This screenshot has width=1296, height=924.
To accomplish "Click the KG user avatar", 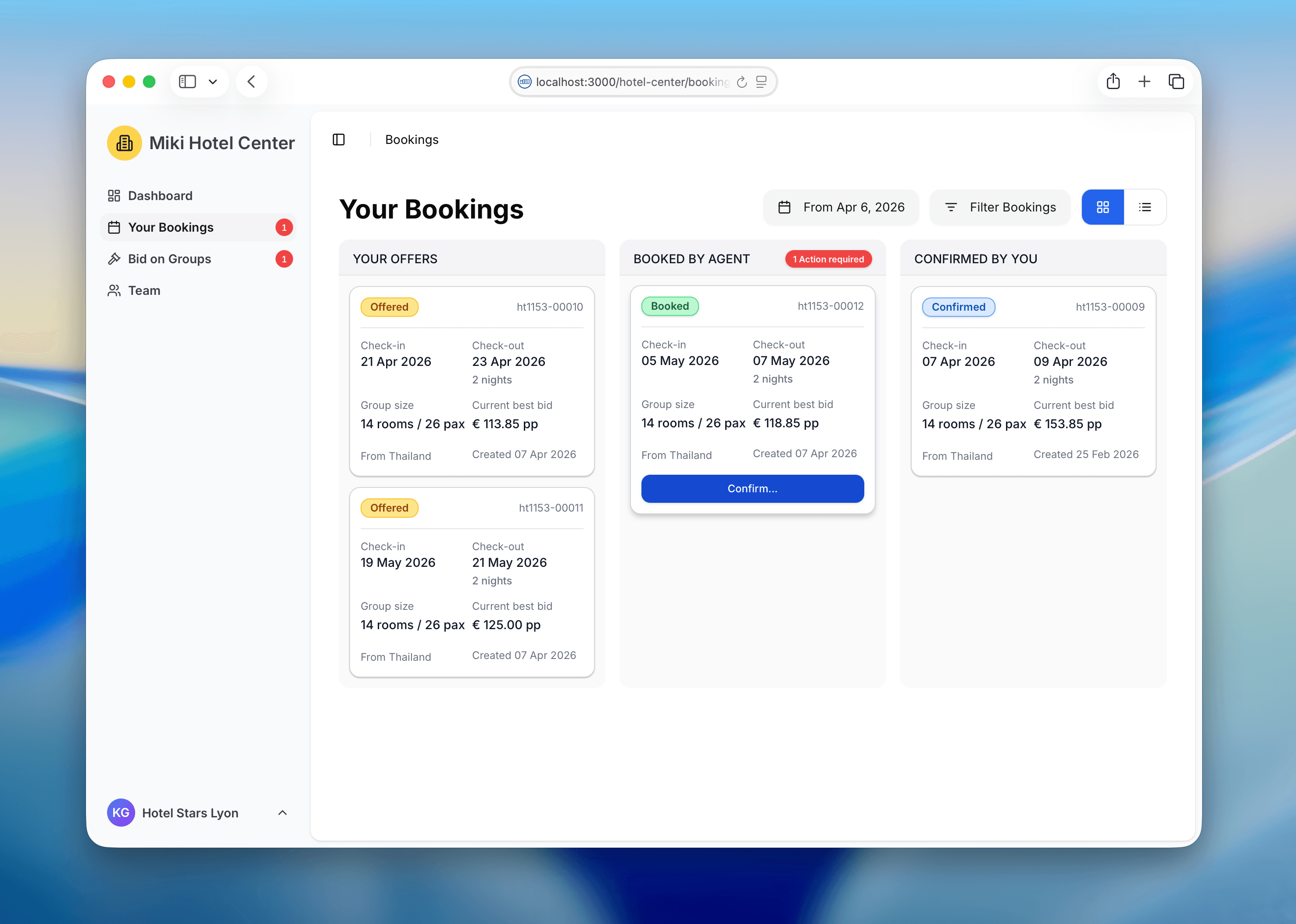I will [121, 813].
